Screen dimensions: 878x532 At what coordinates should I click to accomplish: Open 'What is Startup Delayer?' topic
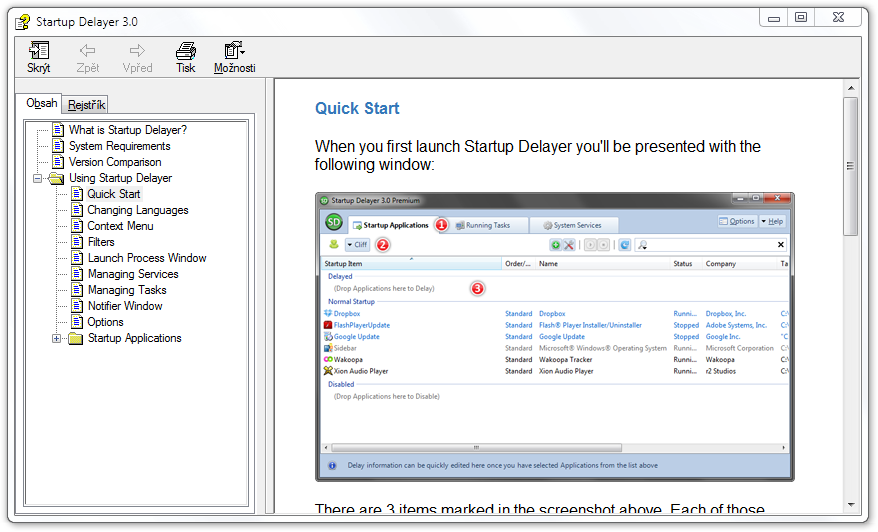point(128,130)
